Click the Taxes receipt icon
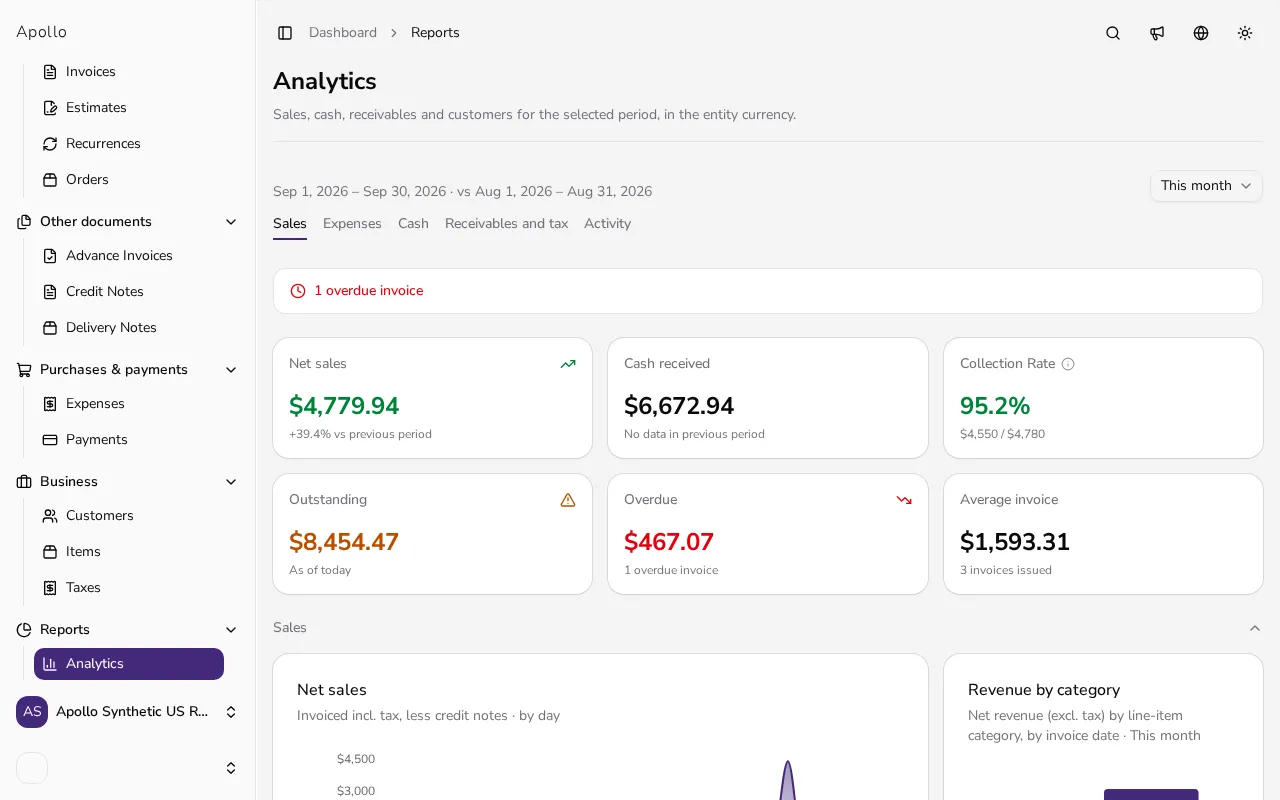The image size is (1280, 800). pyautogui.click(x=50, y=588)
